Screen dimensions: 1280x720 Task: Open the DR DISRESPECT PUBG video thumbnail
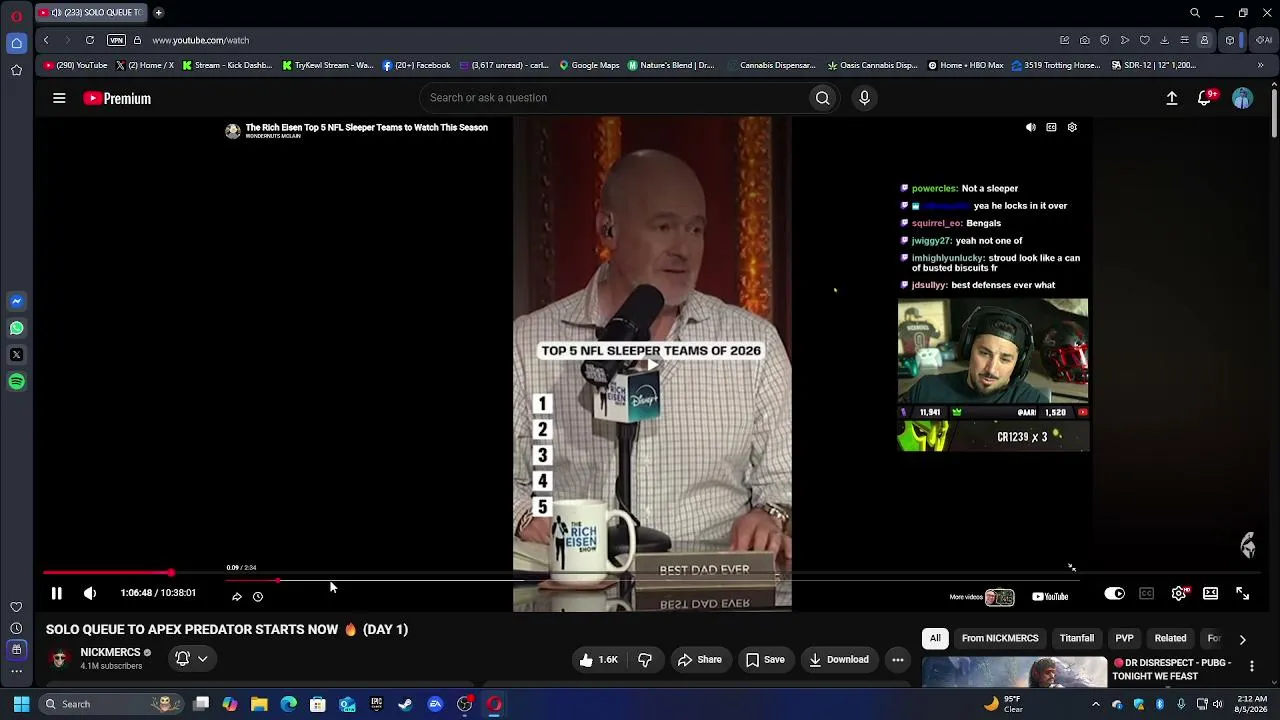[x=1015, y=672]
